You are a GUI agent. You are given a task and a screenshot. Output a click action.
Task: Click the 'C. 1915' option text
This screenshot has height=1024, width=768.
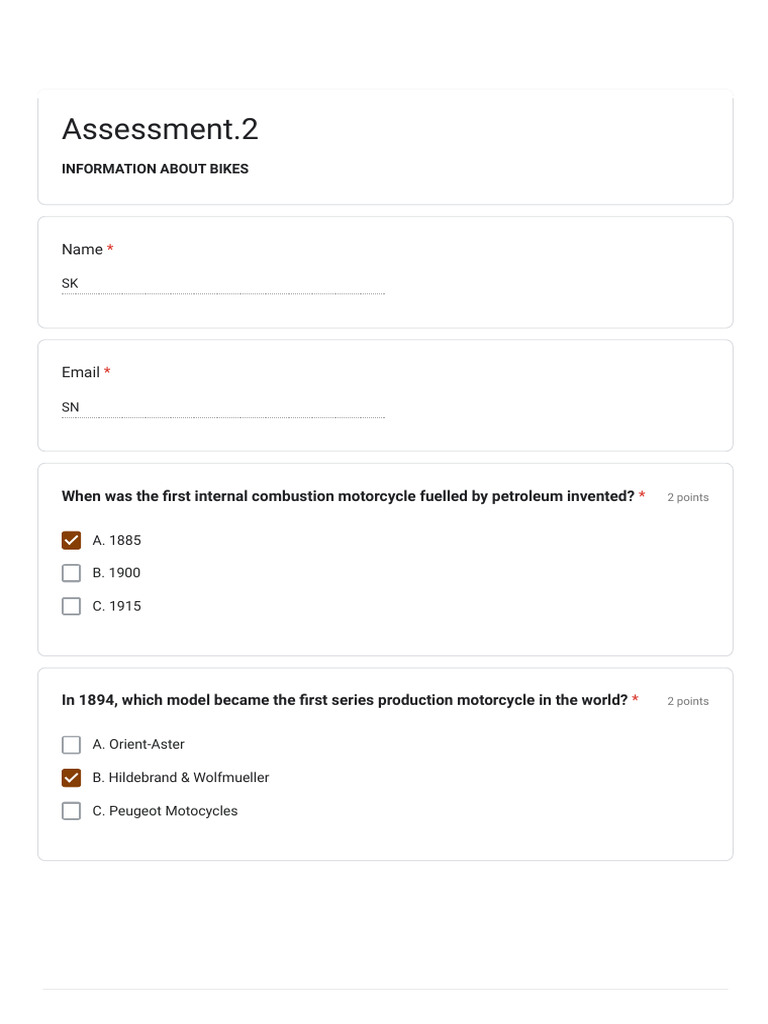pyautogui.click(x=117, y=606)
